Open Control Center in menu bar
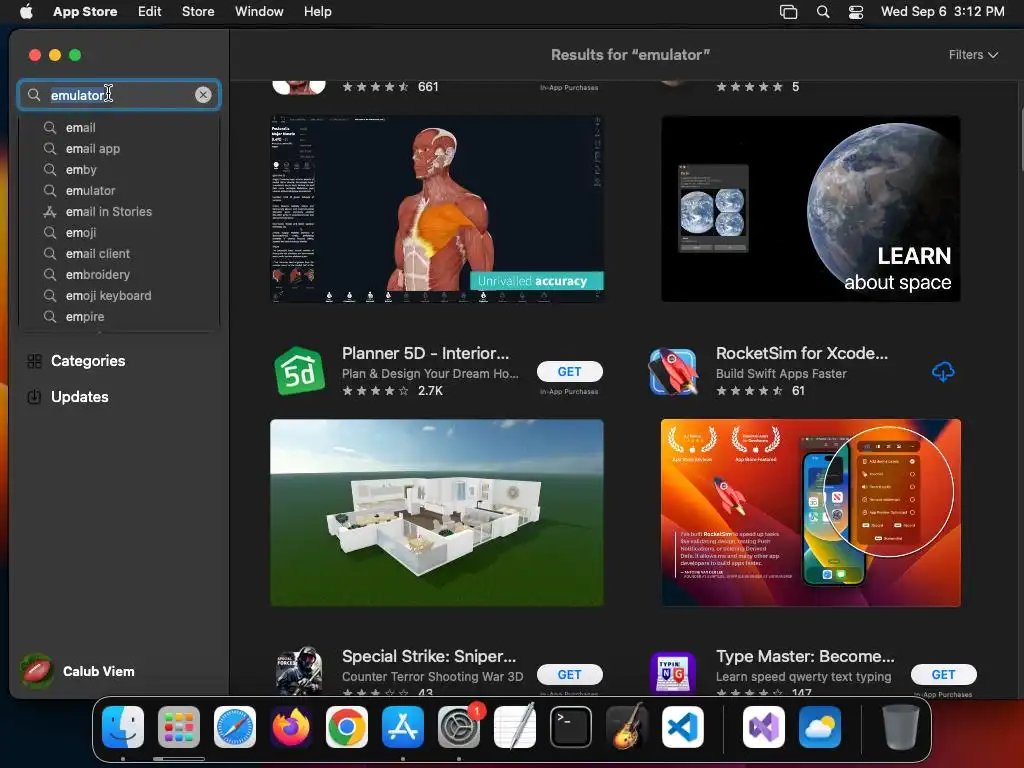 (x=856, y=12)
